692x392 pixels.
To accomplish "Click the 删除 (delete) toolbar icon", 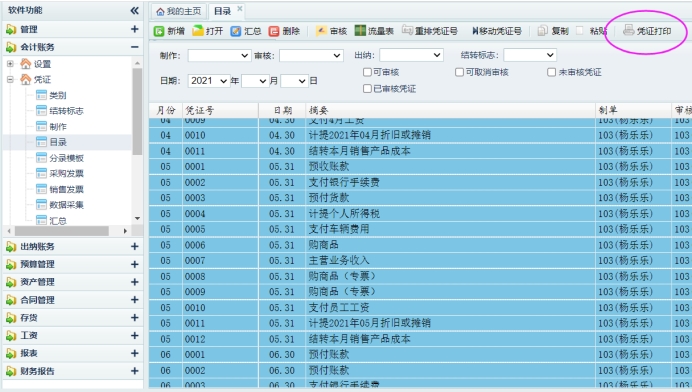I will click(274, 31).
